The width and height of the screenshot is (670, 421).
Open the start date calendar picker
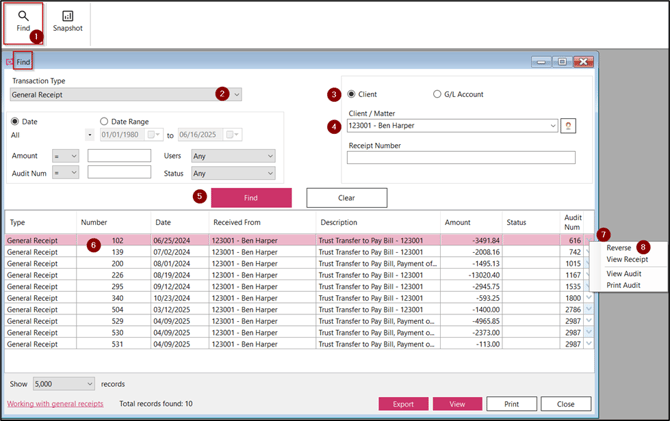(x=152, y=135)
